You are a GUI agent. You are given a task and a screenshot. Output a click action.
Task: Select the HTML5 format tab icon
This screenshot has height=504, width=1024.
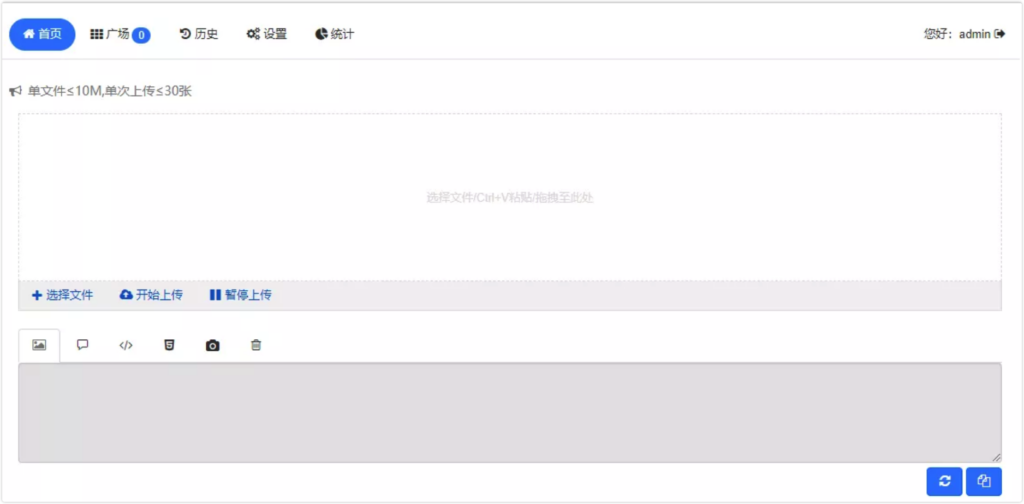[x=169, y=345]
